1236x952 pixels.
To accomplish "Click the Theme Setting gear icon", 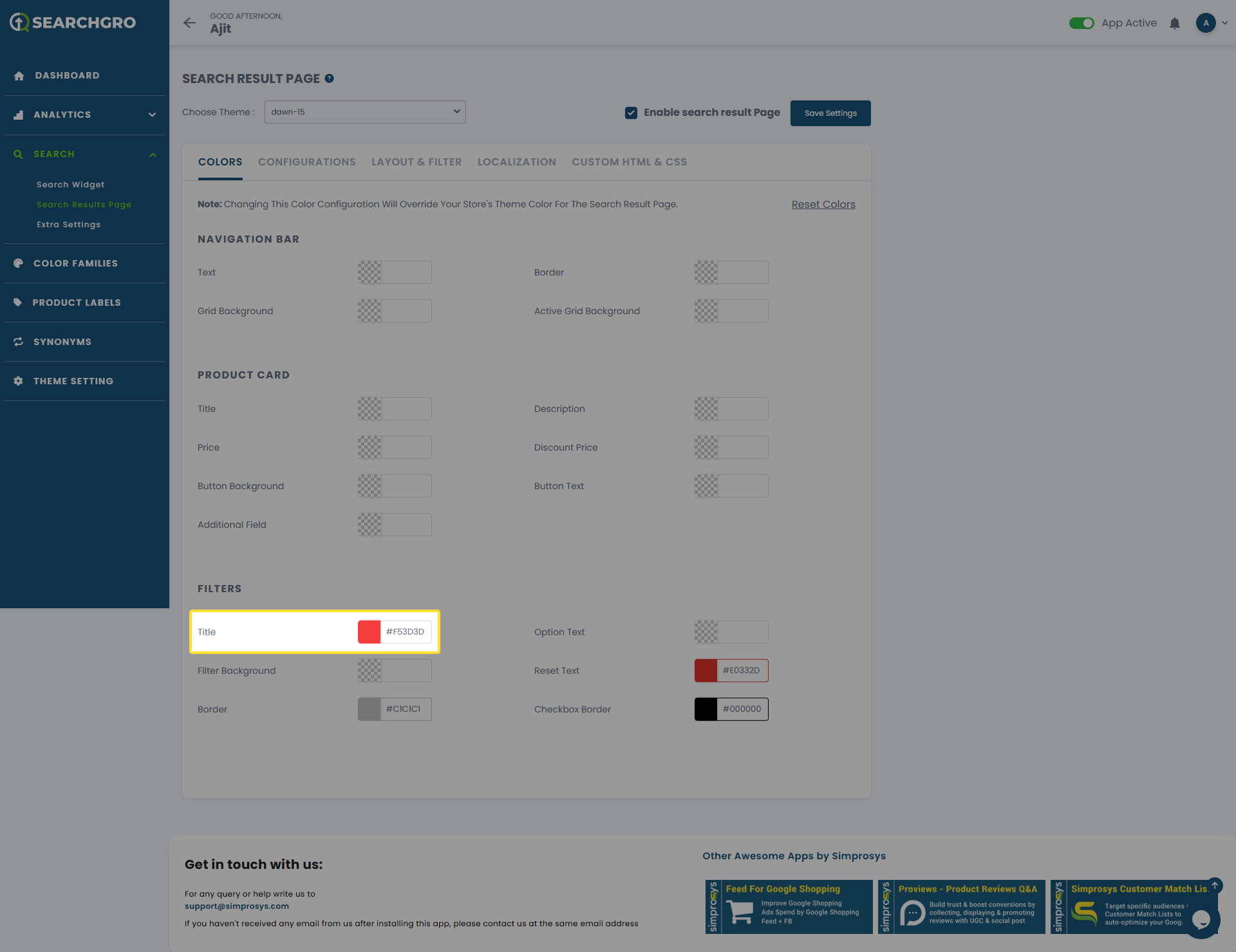I will tap(19, 381).
